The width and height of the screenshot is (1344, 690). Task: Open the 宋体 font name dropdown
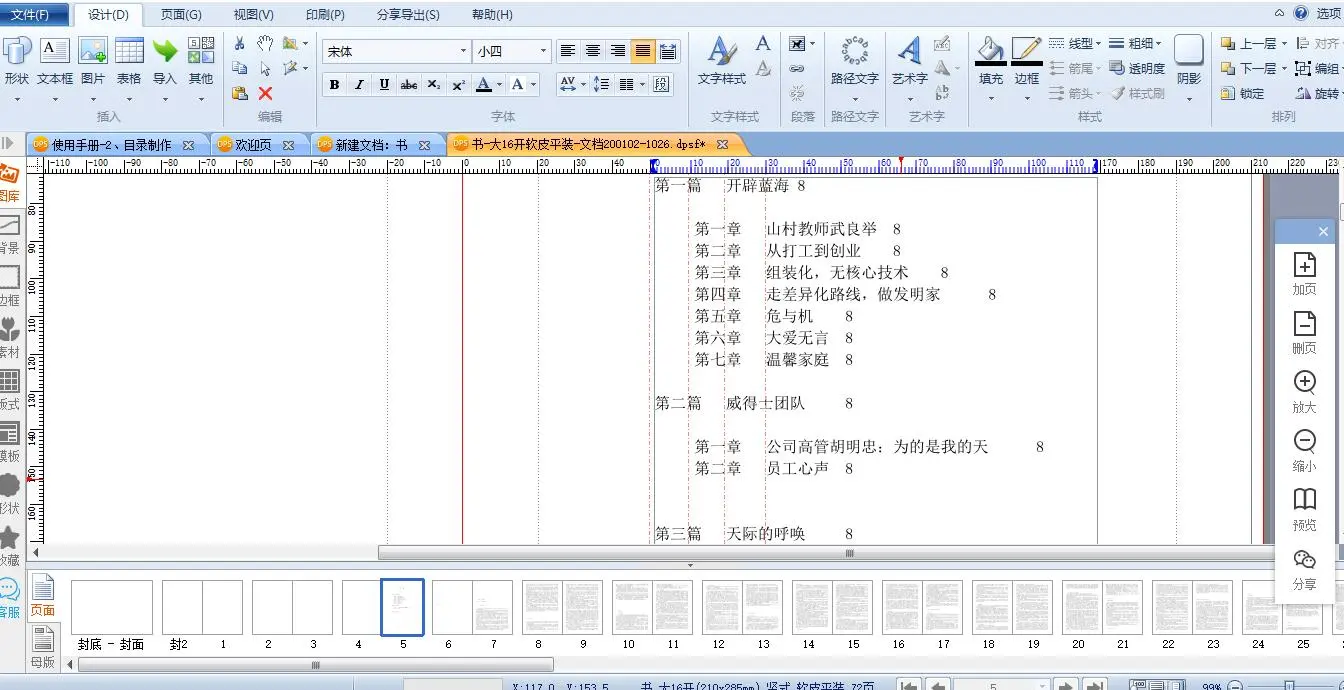(463, 51)
